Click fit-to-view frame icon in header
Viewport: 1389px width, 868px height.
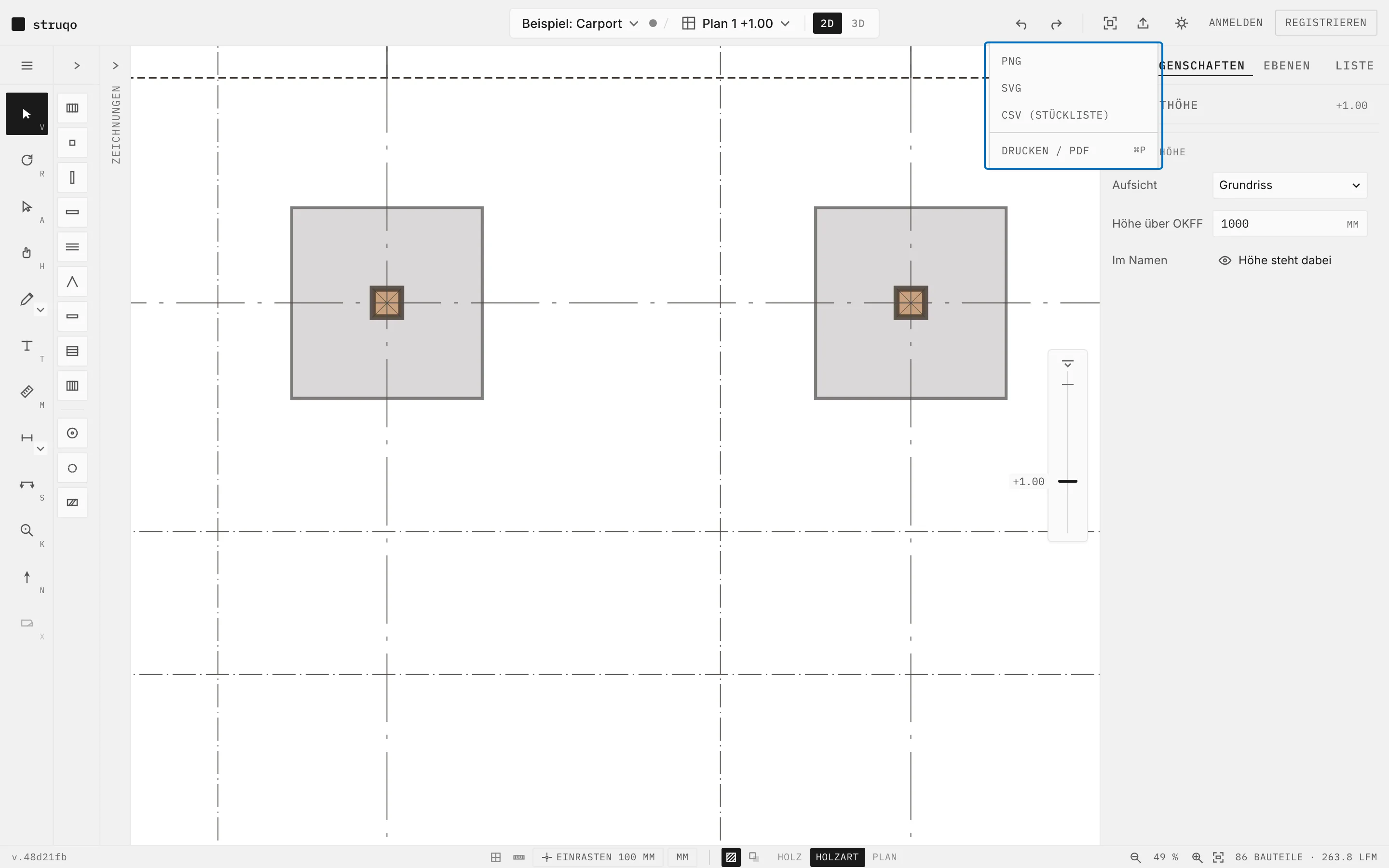(1110, 24)
